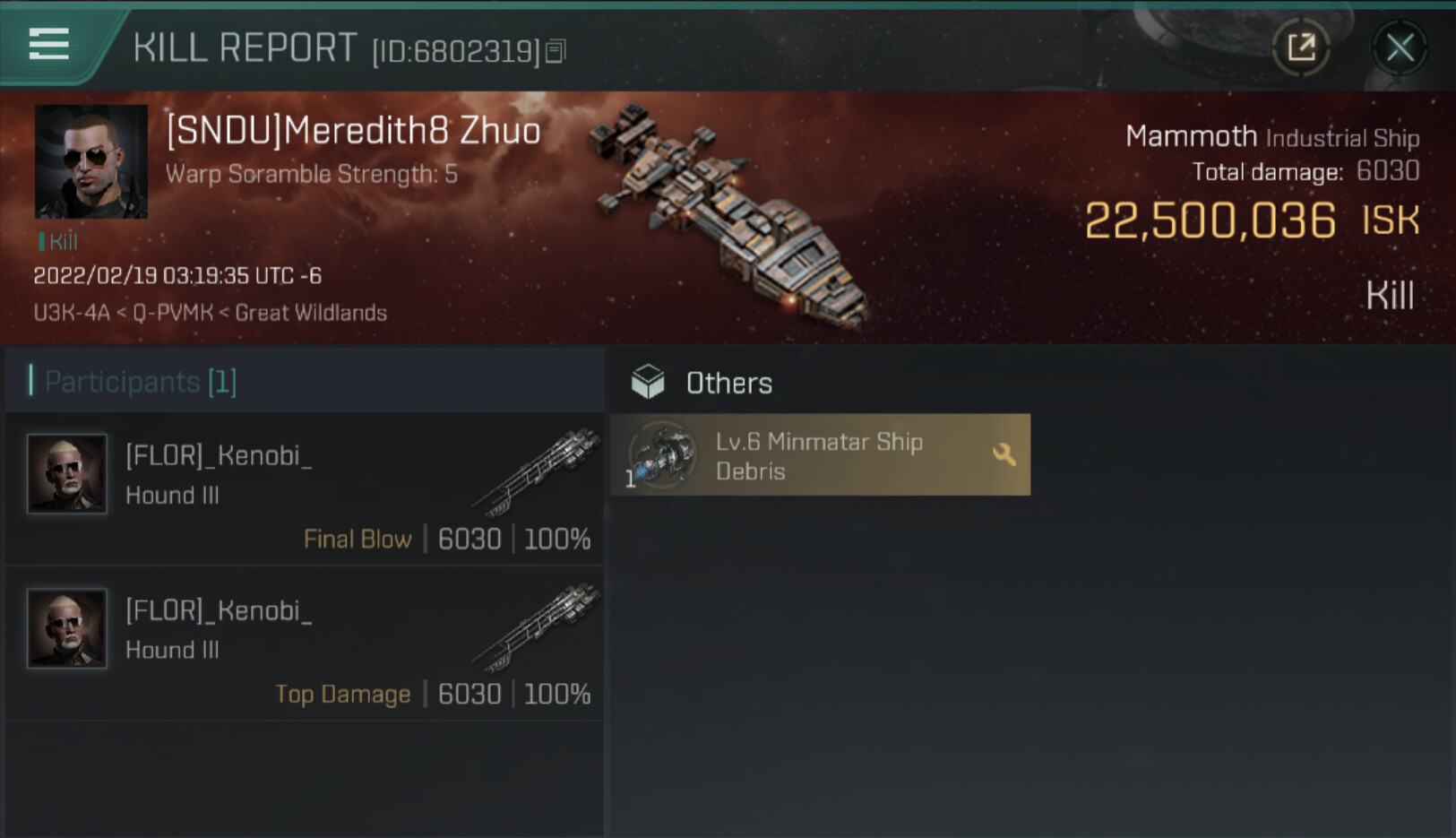Click the victim name [SNDU]Meredith8 Zhuo

(353, 131)
